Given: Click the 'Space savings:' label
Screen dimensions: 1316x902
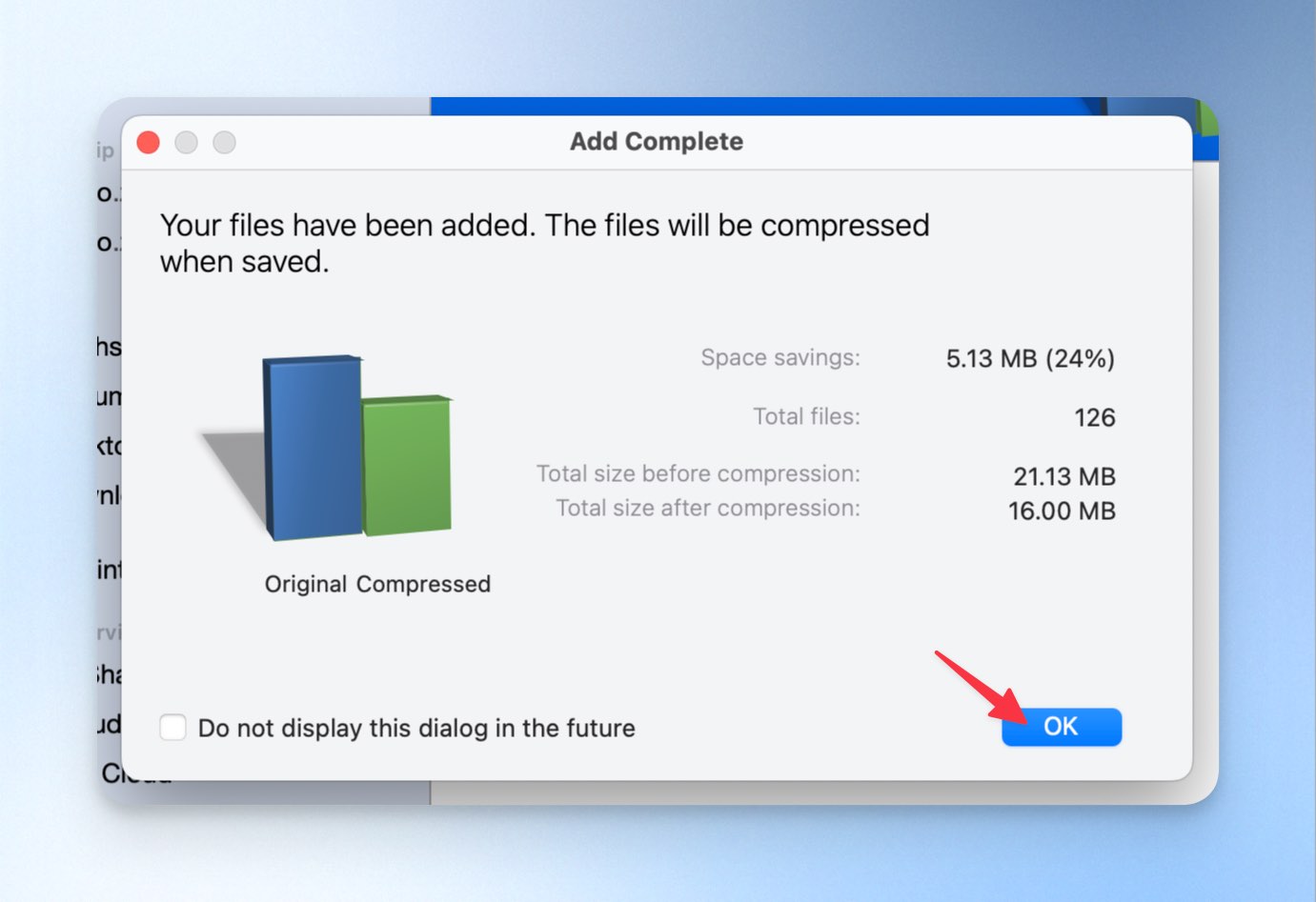Looking at the screenshot, I should 780,358.
